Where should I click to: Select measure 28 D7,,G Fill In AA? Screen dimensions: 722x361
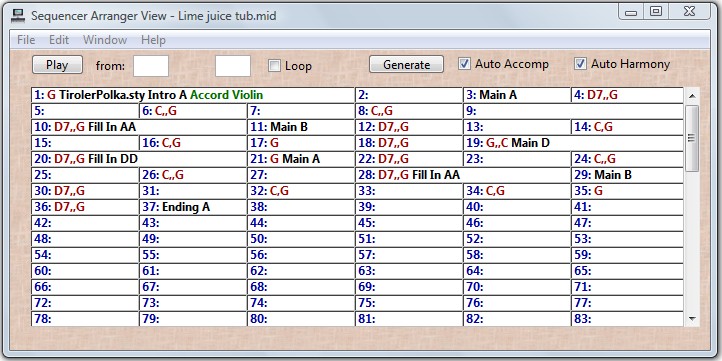[x=463, y=175]
